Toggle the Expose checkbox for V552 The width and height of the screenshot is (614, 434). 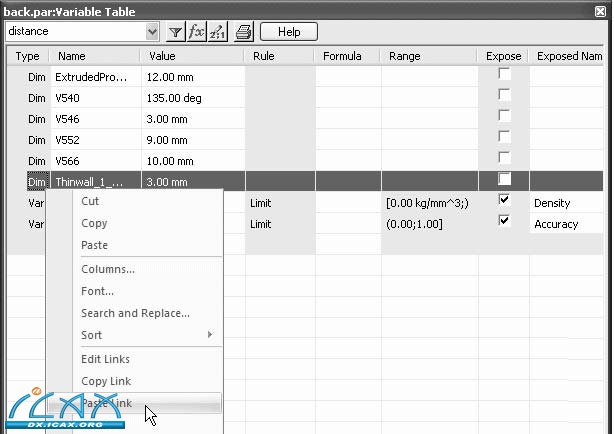point(504,136)
